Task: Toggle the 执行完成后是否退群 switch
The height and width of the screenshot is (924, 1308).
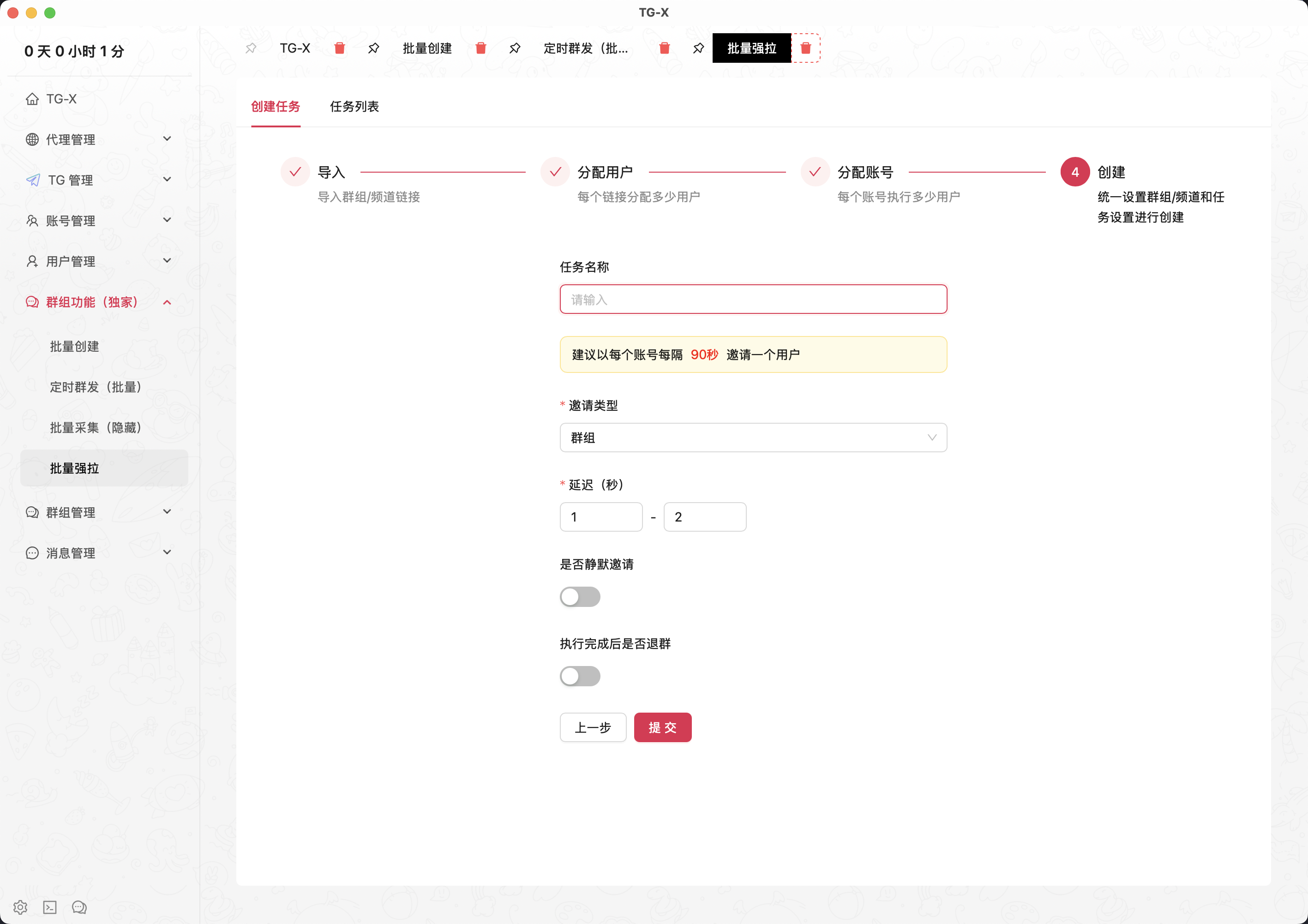Action: [x=580, y=676]
